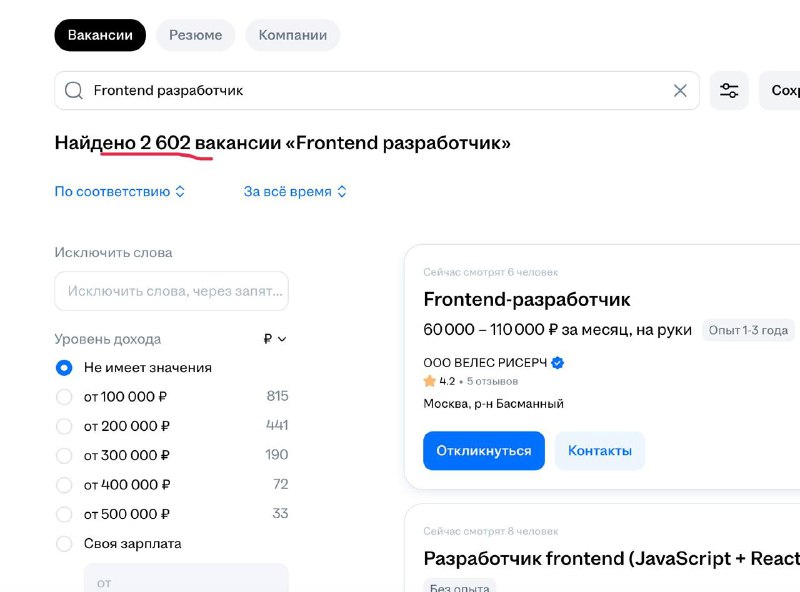Open the Frontend-разработчик vacancy title
The height and width of the screenshot is (592, 800).
point(527,300)
